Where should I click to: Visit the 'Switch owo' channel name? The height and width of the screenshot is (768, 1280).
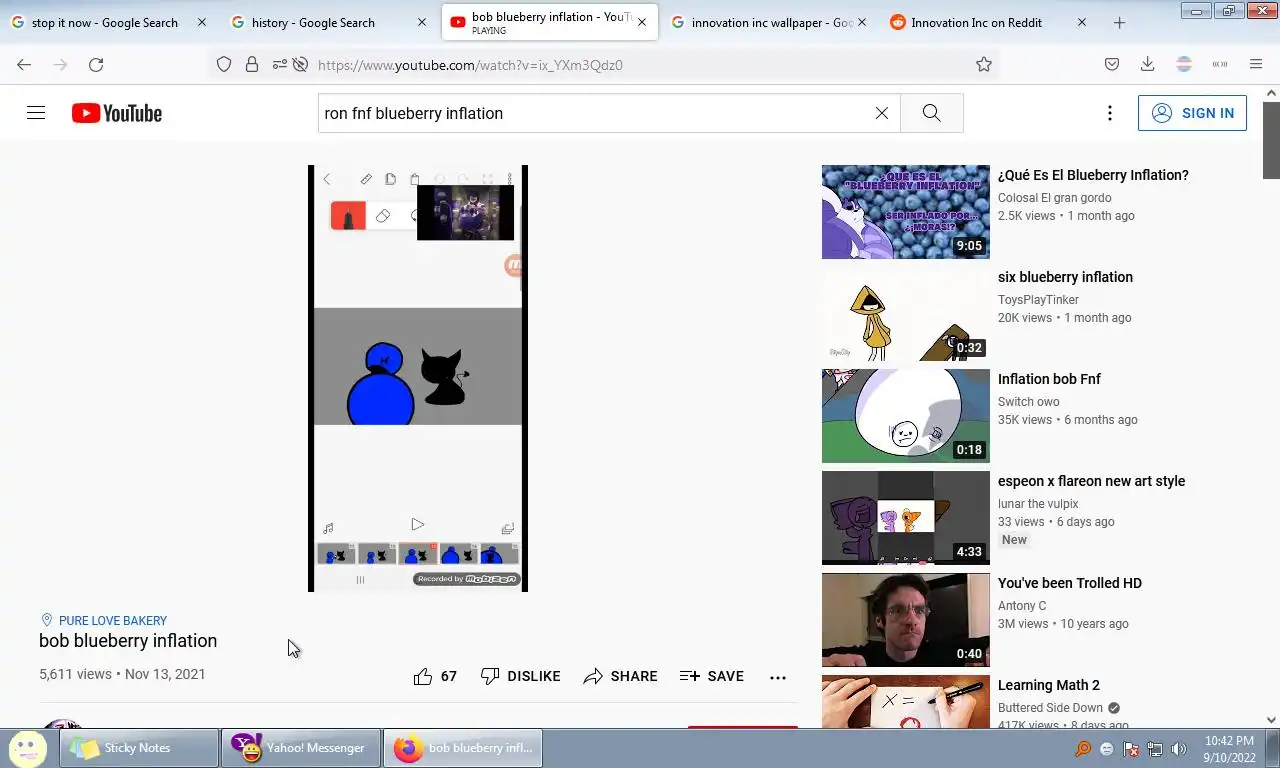pyautogui.click(x=1028, y=401)
